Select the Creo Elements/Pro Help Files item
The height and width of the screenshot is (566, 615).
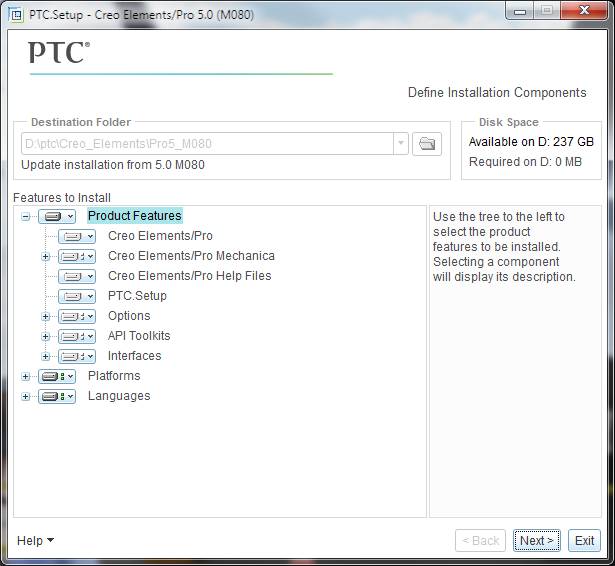(189, 276)
